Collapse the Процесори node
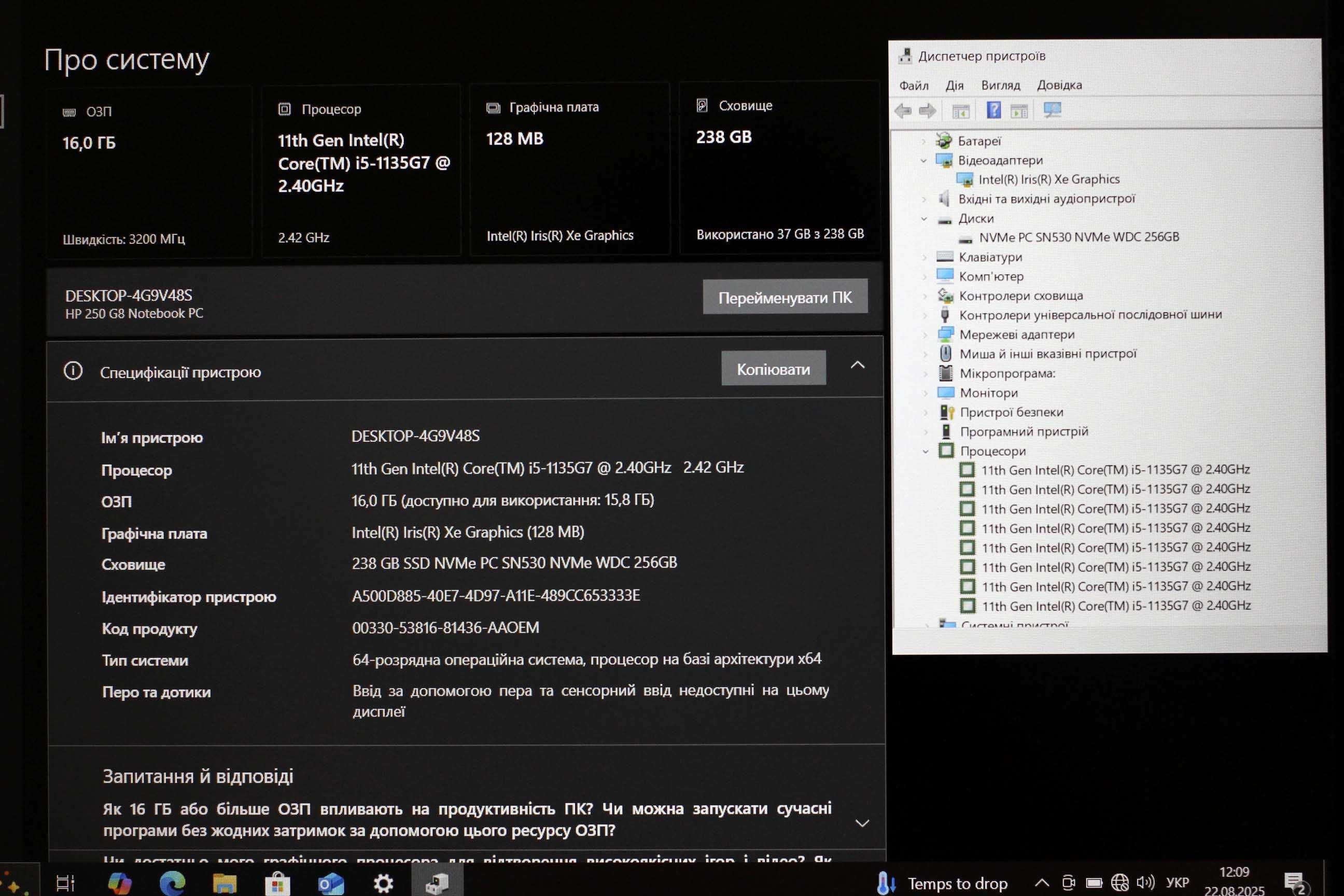 pos(926,452)
